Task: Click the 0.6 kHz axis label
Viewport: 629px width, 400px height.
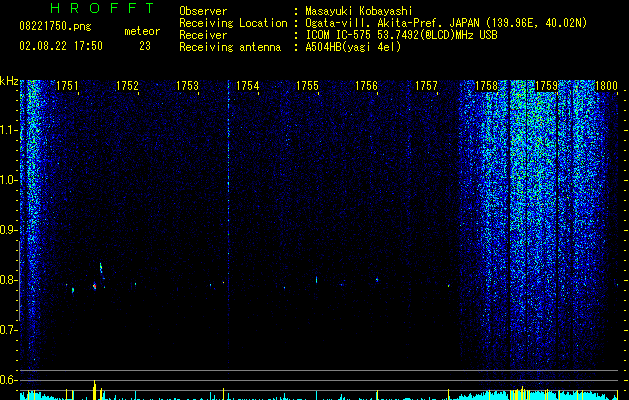Action: (8, 380)
